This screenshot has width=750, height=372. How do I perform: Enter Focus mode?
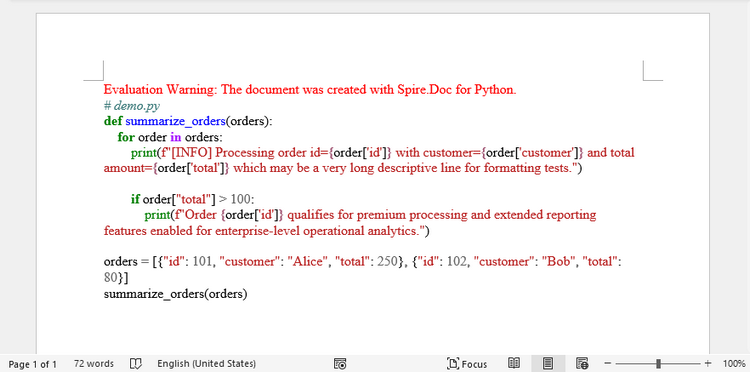click(467, 364)
